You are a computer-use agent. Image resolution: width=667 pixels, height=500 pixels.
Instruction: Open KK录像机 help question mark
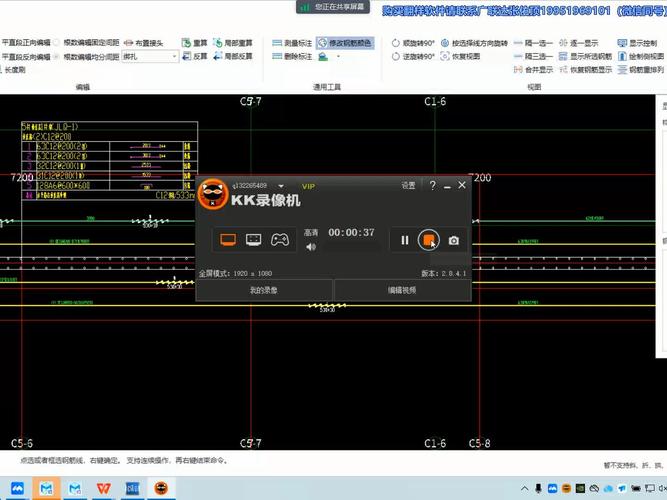[433, 185]
